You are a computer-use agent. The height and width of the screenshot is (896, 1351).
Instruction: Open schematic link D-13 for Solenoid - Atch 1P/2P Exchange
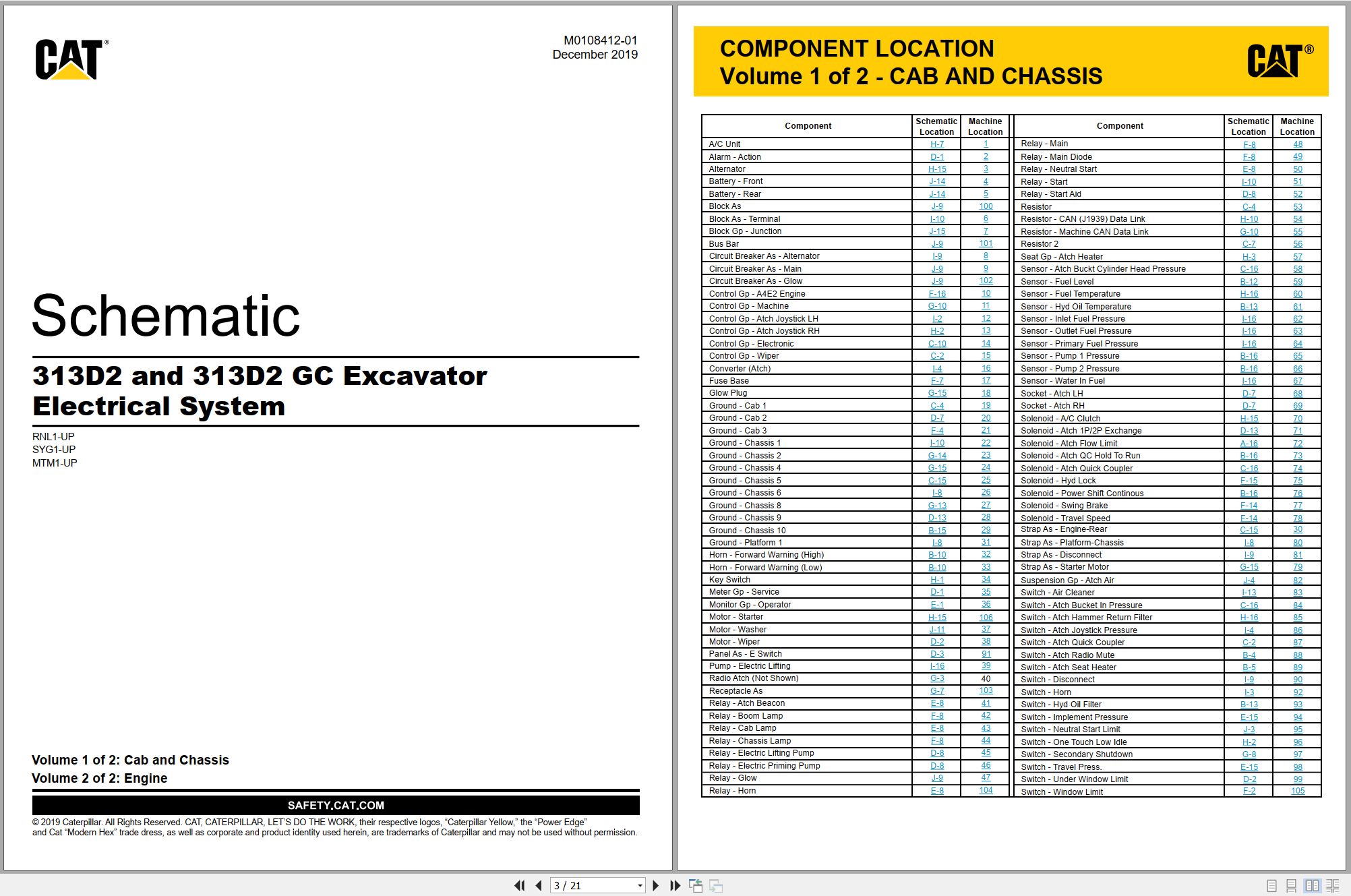(1249, 431)
